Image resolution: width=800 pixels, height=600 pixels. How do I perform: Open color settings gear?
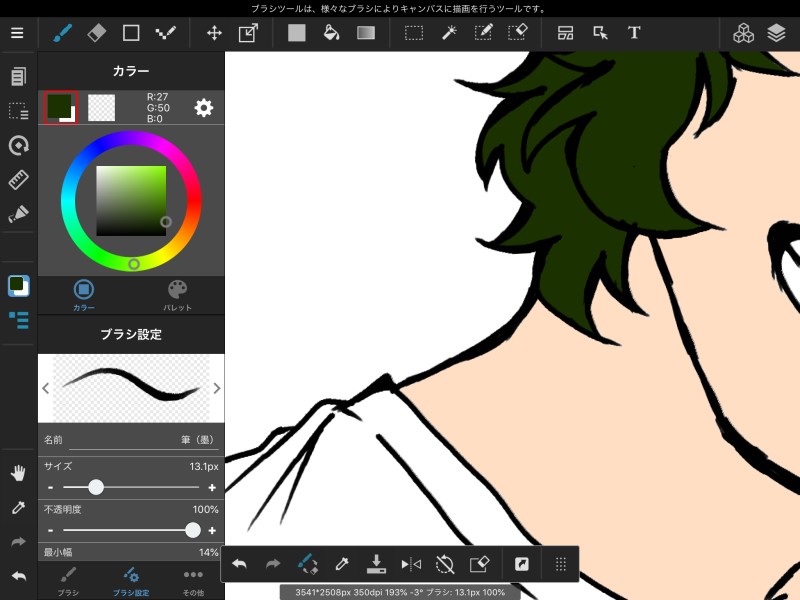[x=204, y=108]
